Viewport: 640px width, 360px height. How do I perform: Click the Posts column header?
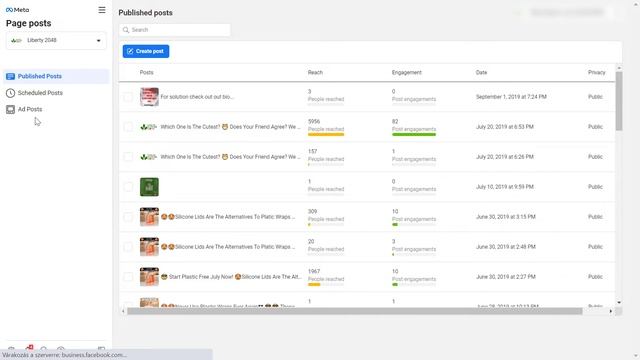tap(147, 73)
